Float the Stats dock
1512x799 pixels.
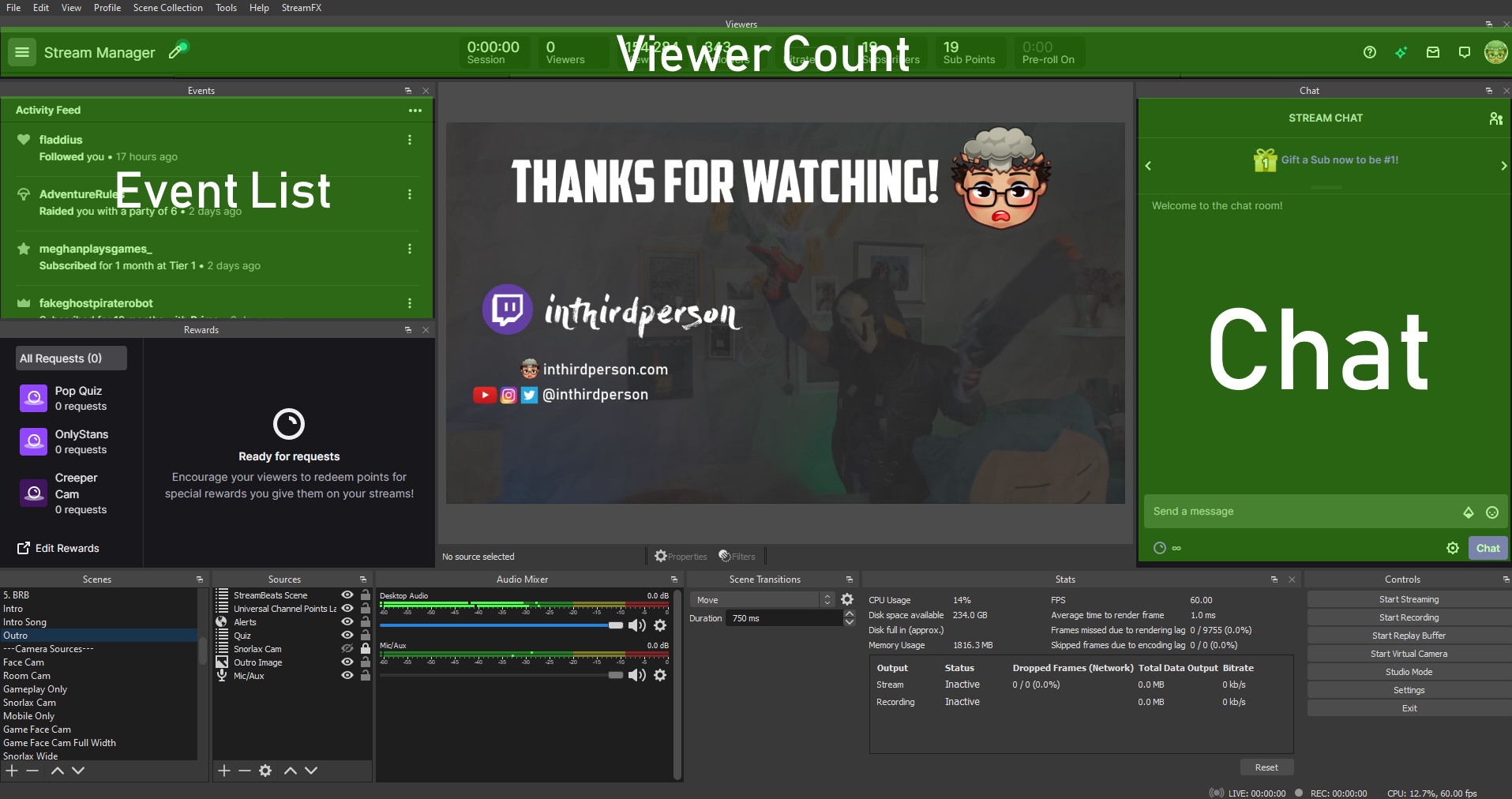click(1274, 580)
